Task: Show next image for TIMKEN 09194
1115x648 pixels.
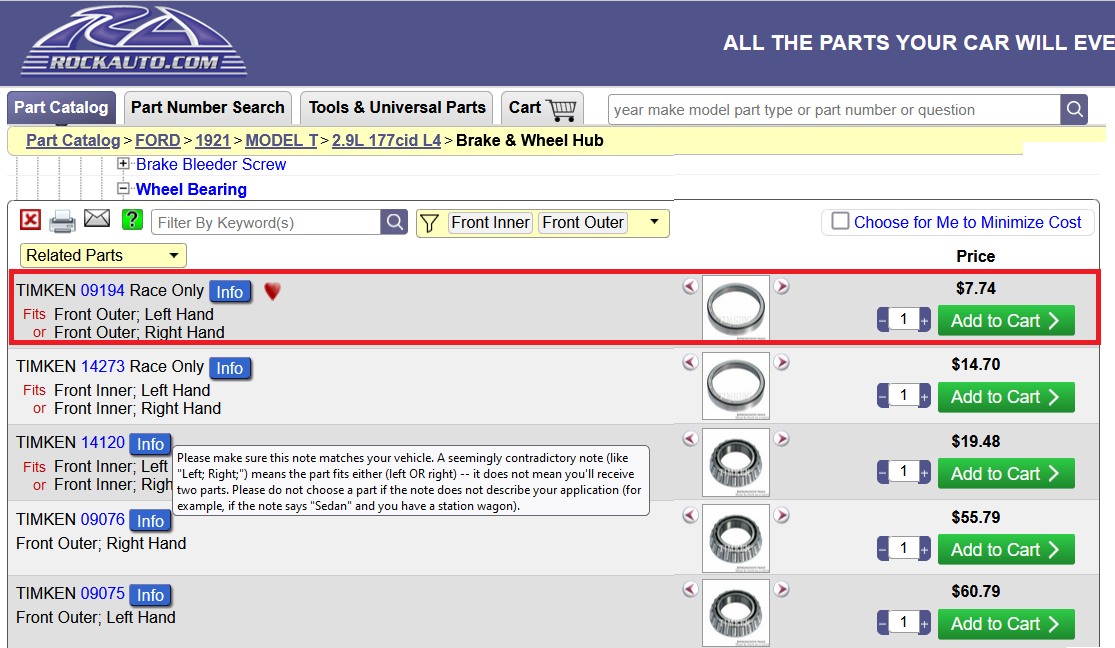Action: (x=782, y=287)
